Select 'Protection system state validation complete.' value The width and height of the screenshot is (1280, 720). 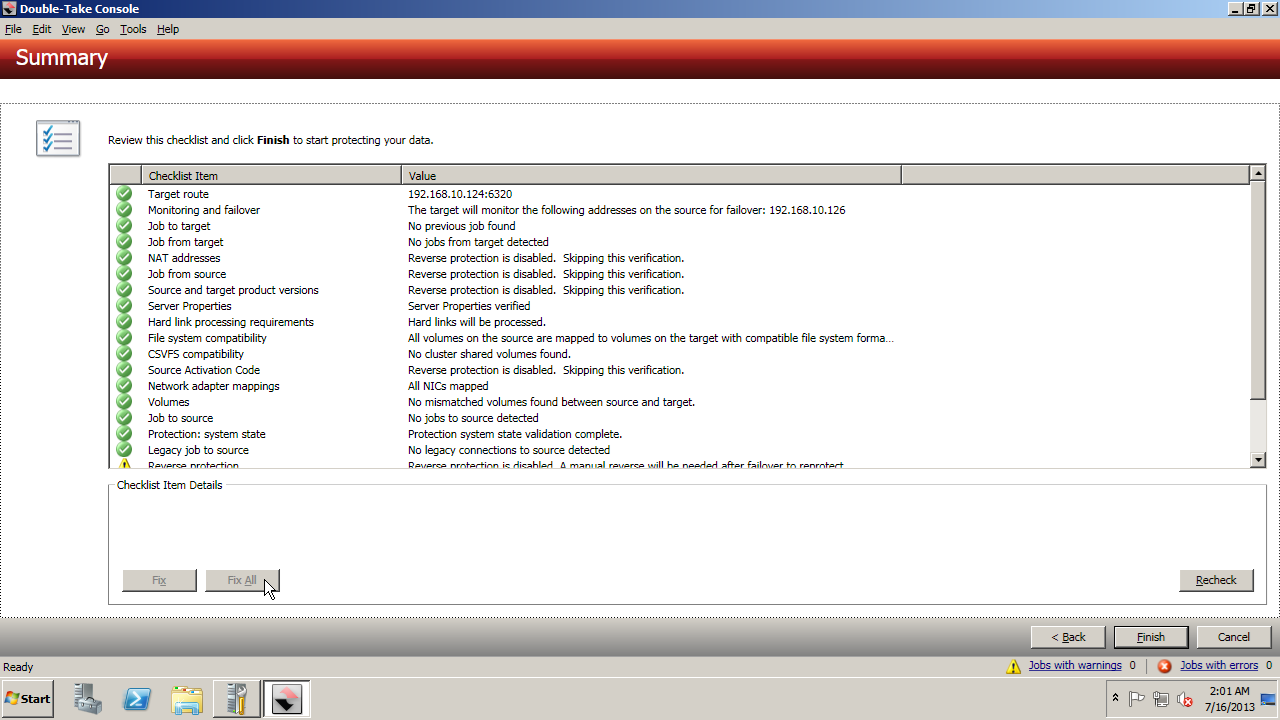coord(515,434)
